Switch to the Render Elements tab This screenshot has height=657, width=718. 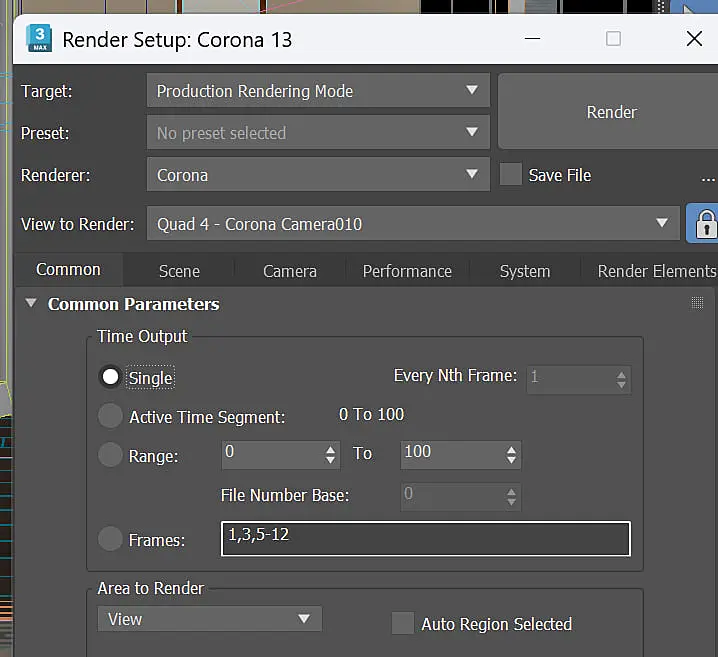tap(657, 271)
